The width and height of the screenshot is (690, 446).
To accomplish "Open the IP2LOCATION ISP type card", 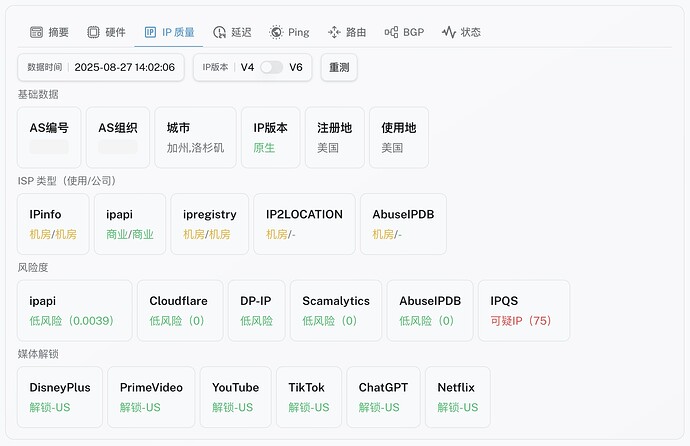I will click(304, 224).
